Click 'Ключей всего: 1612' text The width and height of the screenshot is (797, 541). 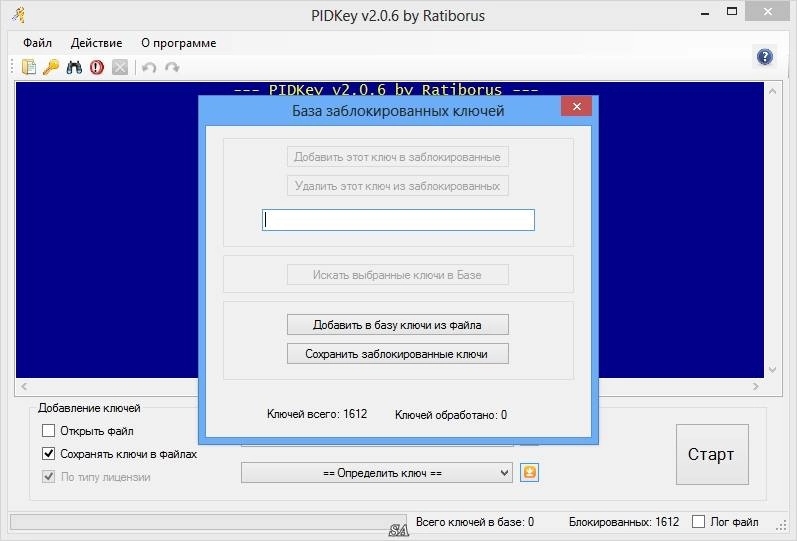(317, 414)
